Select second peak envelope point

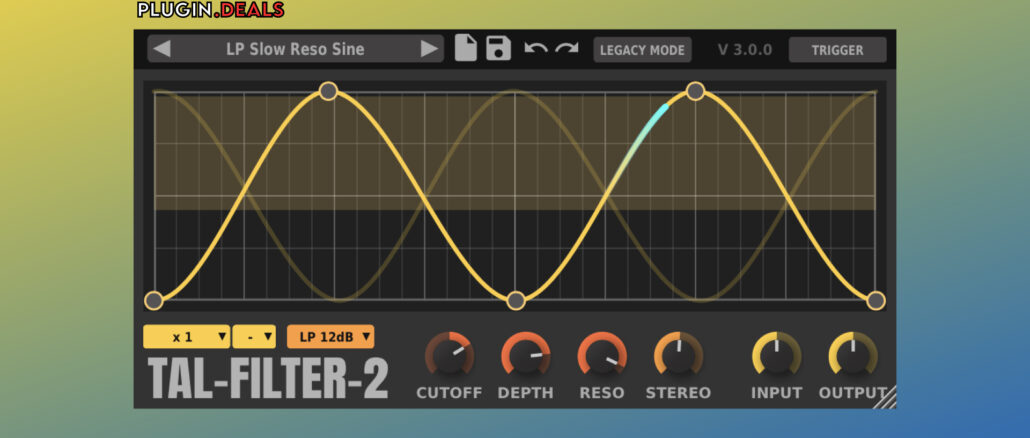click(695, 91)
